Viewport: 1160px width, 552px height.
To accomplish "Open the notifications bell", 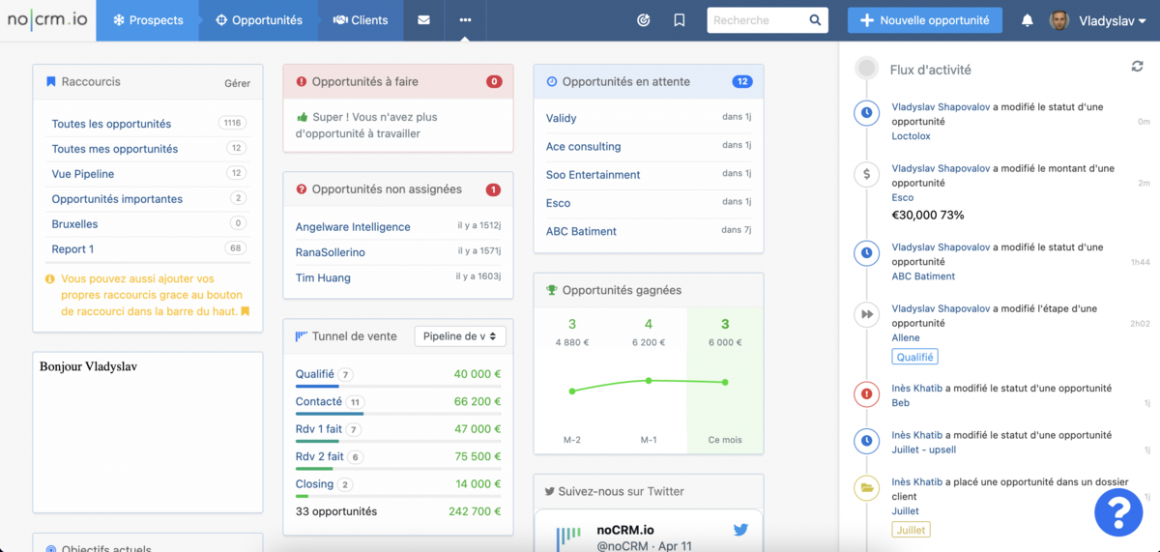I will 1027,20.
